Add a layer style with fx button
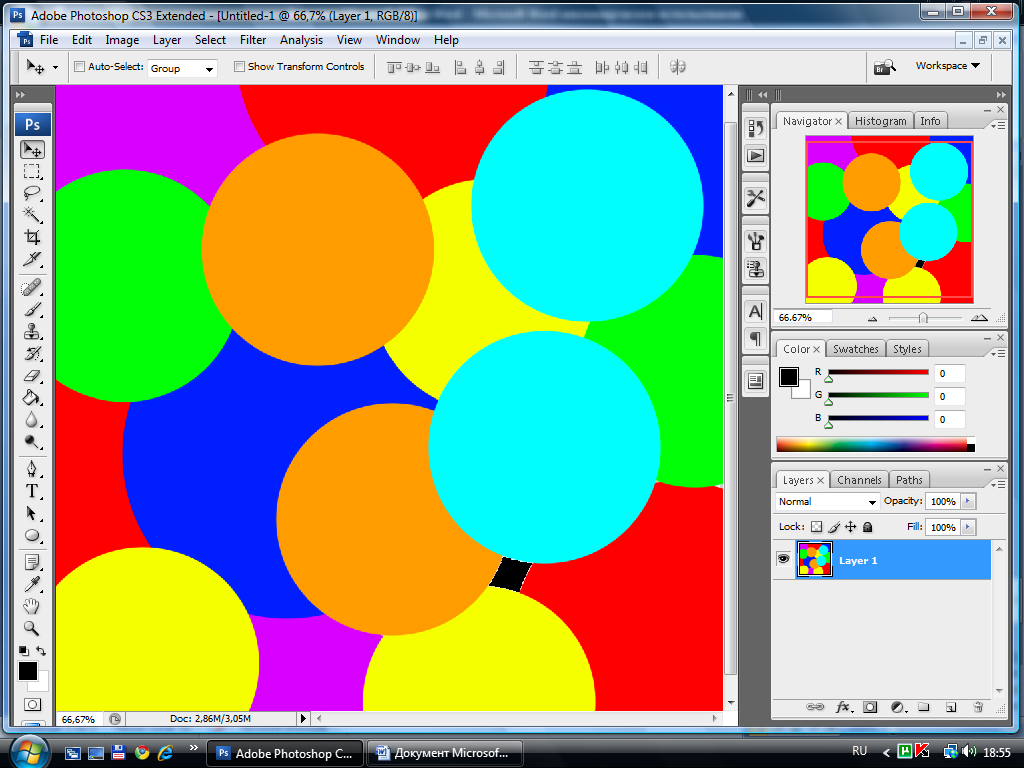The height and width of the screenshot is (768, 1024). [844, 707]
